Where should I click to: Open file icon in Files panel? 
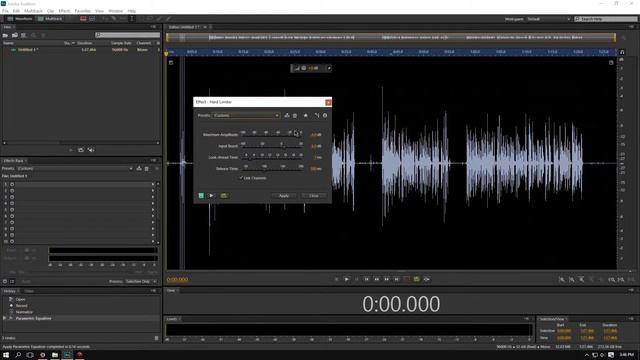coord(5,36)
